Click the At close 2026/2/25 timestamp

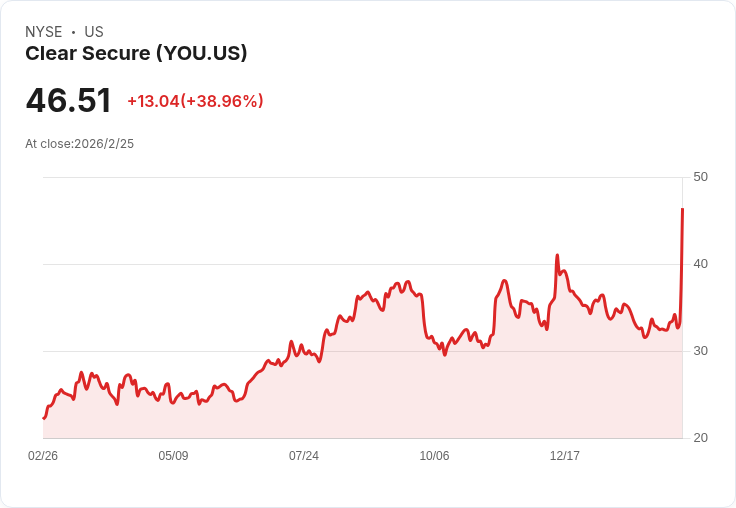(79, 144)
